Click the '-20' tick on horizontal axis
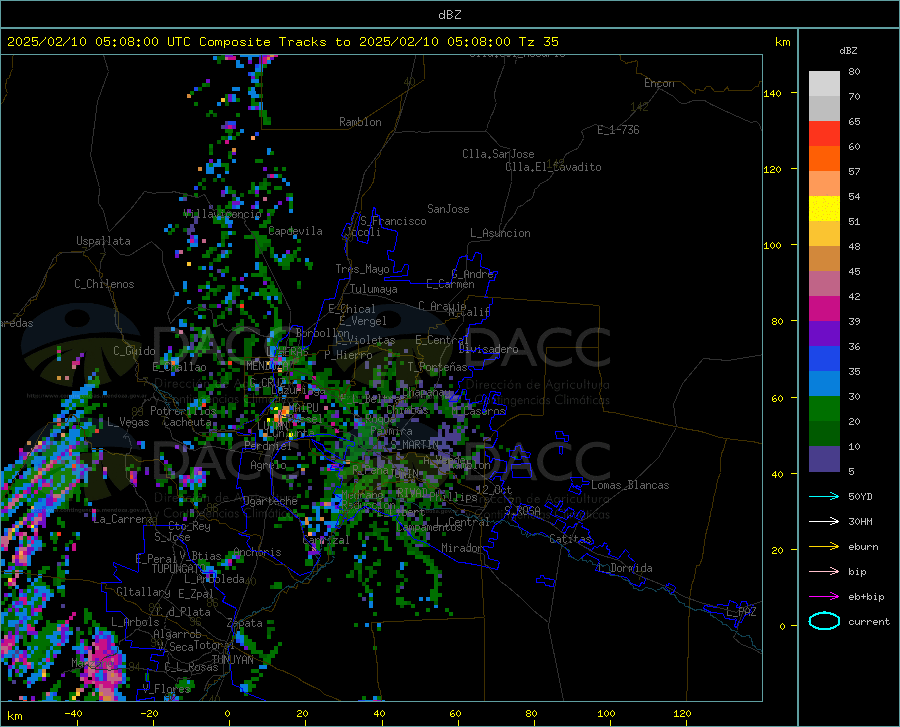Screen dimensions: 900x727 (x=149, y=713)
